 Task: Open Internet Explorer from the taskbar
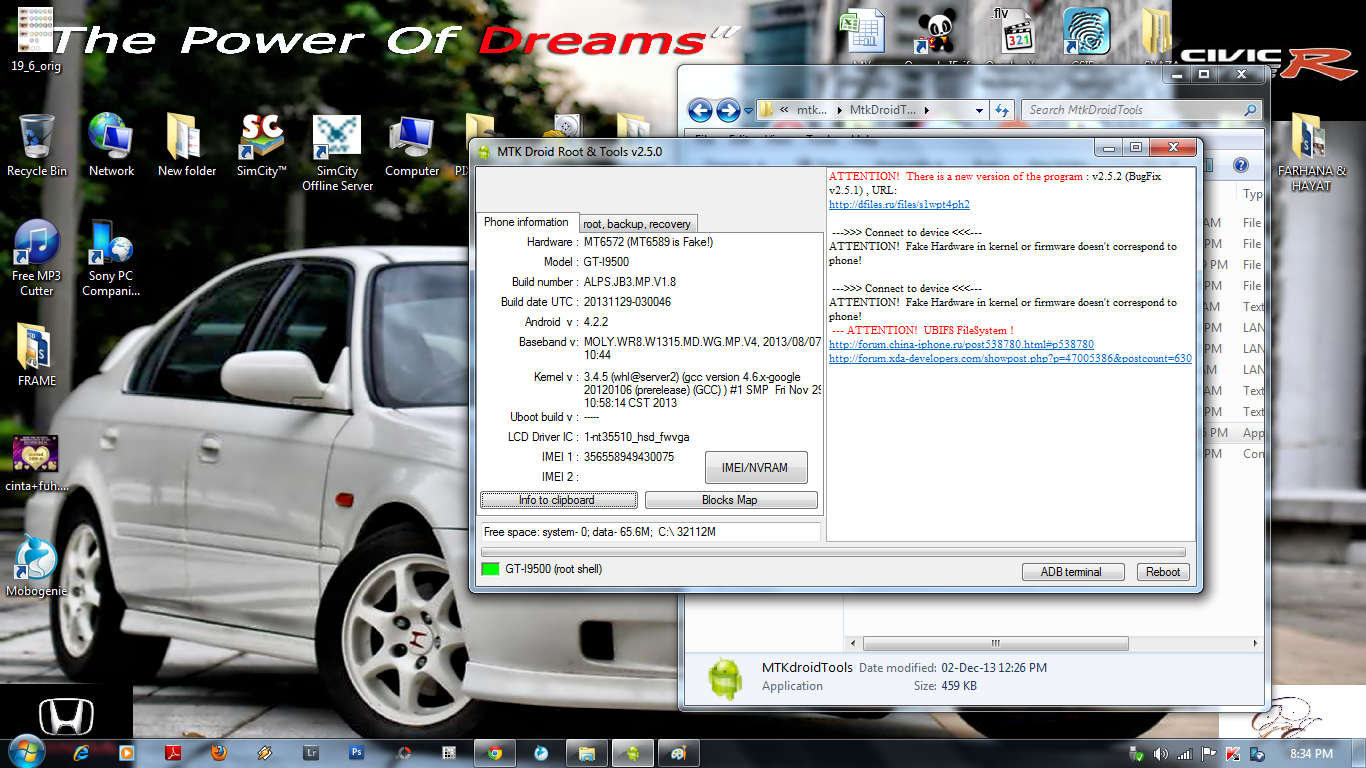81,752
